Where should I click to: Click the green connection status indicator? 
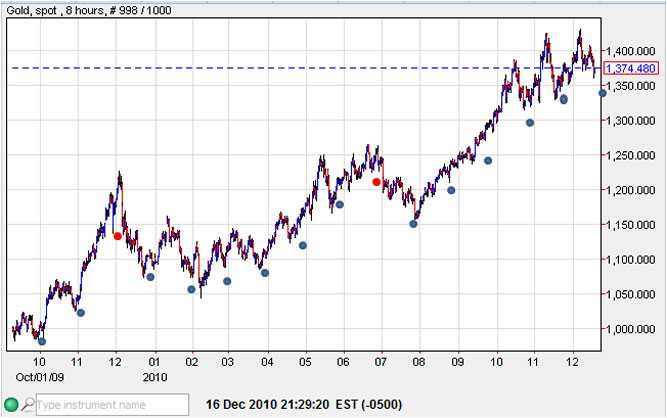pos(10,406)
